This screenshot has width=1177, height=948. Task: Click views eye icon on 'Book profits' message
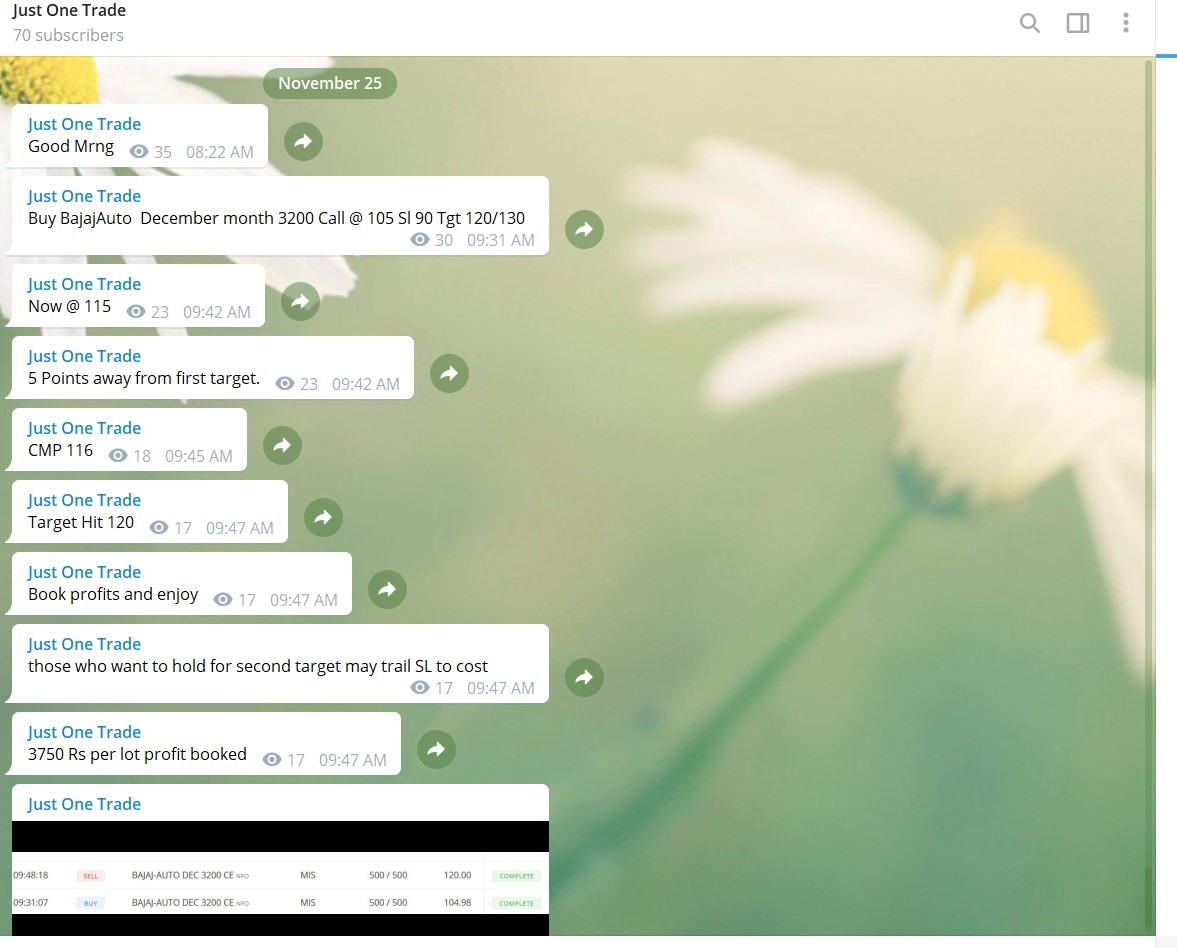223,600
